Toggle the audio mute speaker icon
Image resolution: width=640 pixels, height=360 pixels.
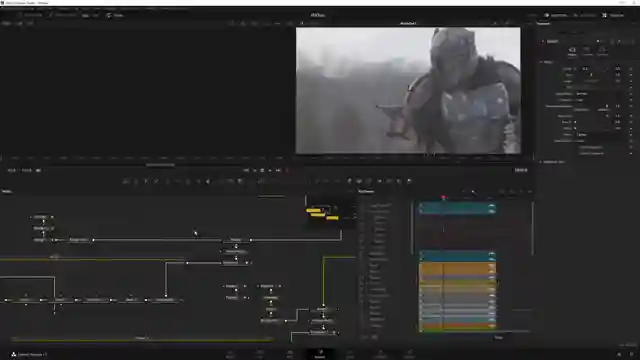(38, 170)
